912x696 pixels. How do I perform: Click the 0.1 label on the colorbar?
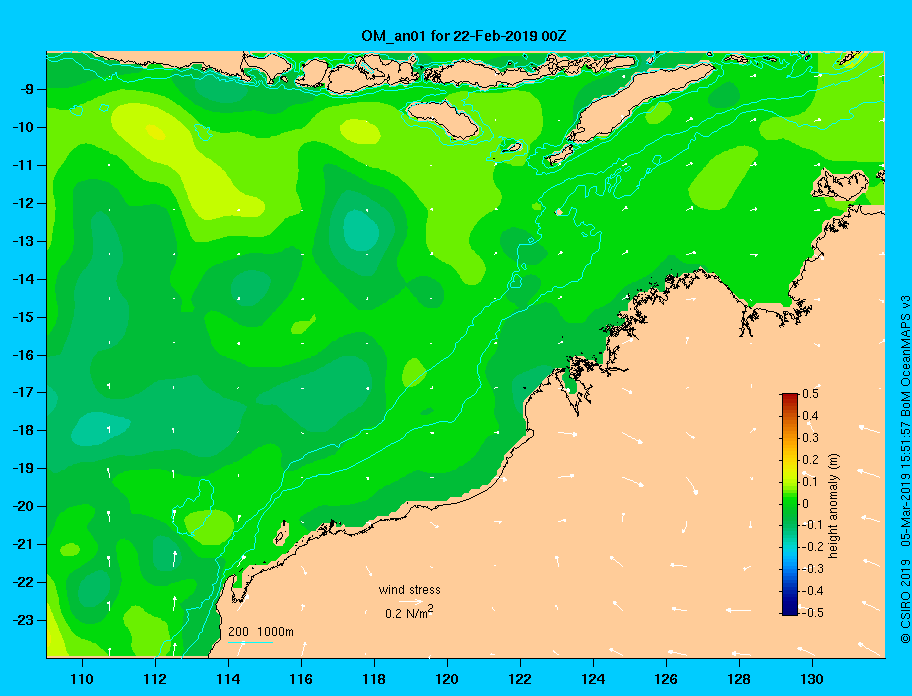pos(811,481)
